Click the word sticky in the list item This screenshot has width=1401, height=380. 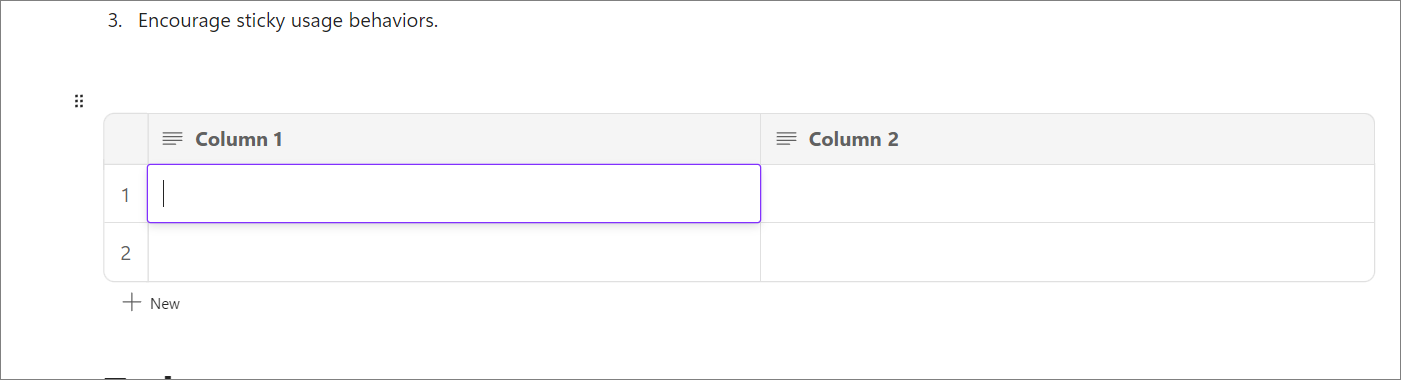click(261, 21)
